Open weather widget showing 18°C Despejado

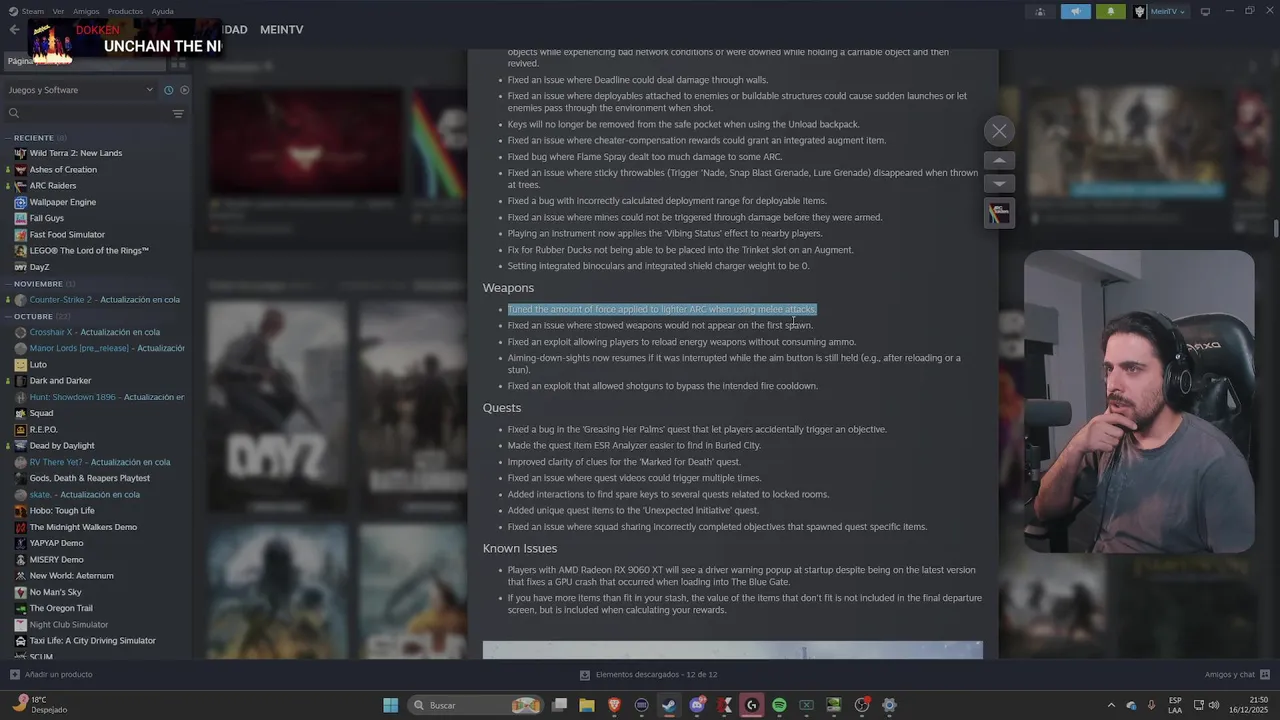(40, 705)
